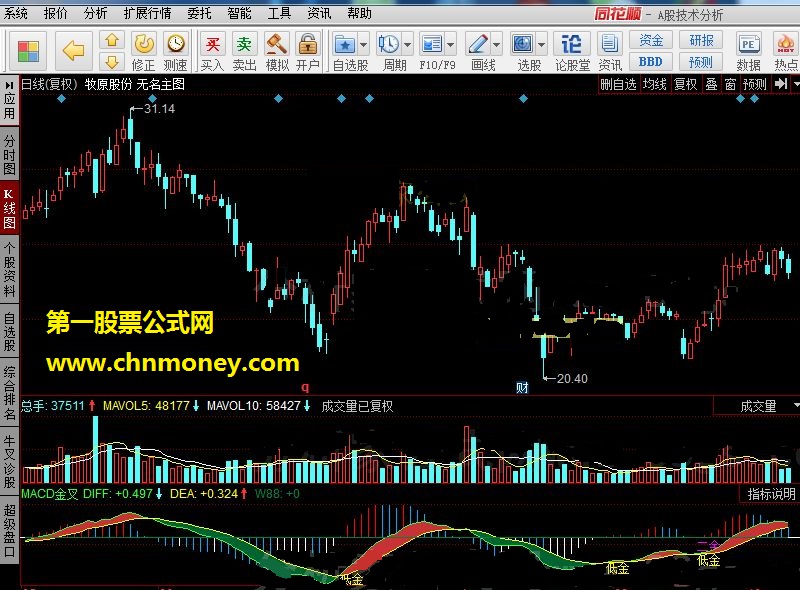Screen dimensions: 800x590
Task: Expand the 自选股 dropdown arrow
Action: 363,45
